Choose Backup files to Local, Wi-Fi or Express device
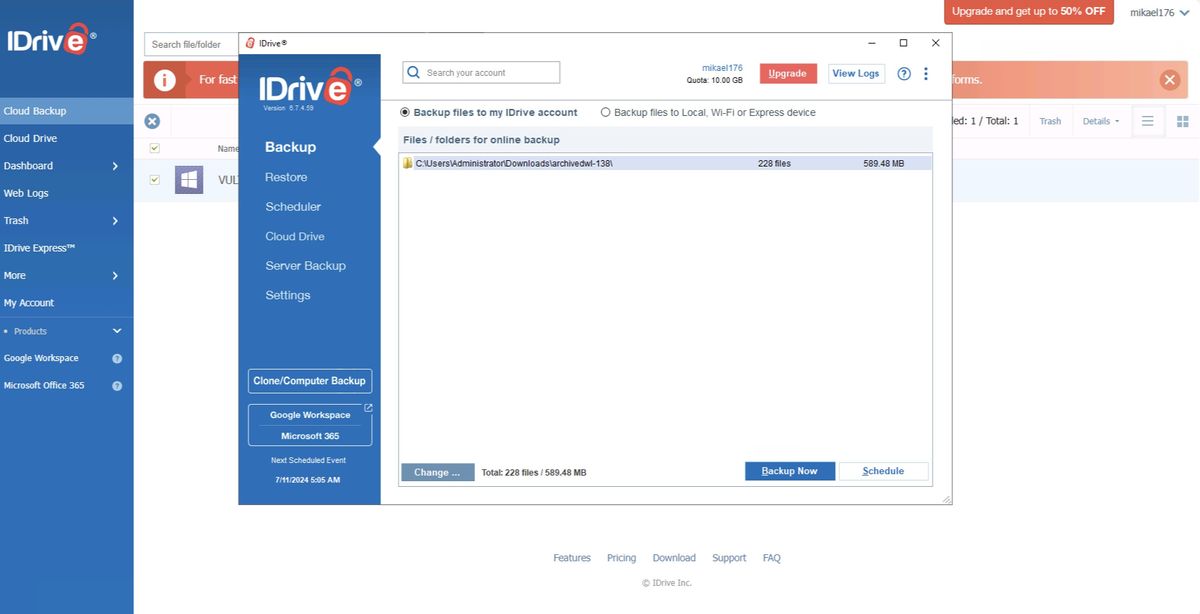The image size is (1200, 614). [x=605, y=112]
